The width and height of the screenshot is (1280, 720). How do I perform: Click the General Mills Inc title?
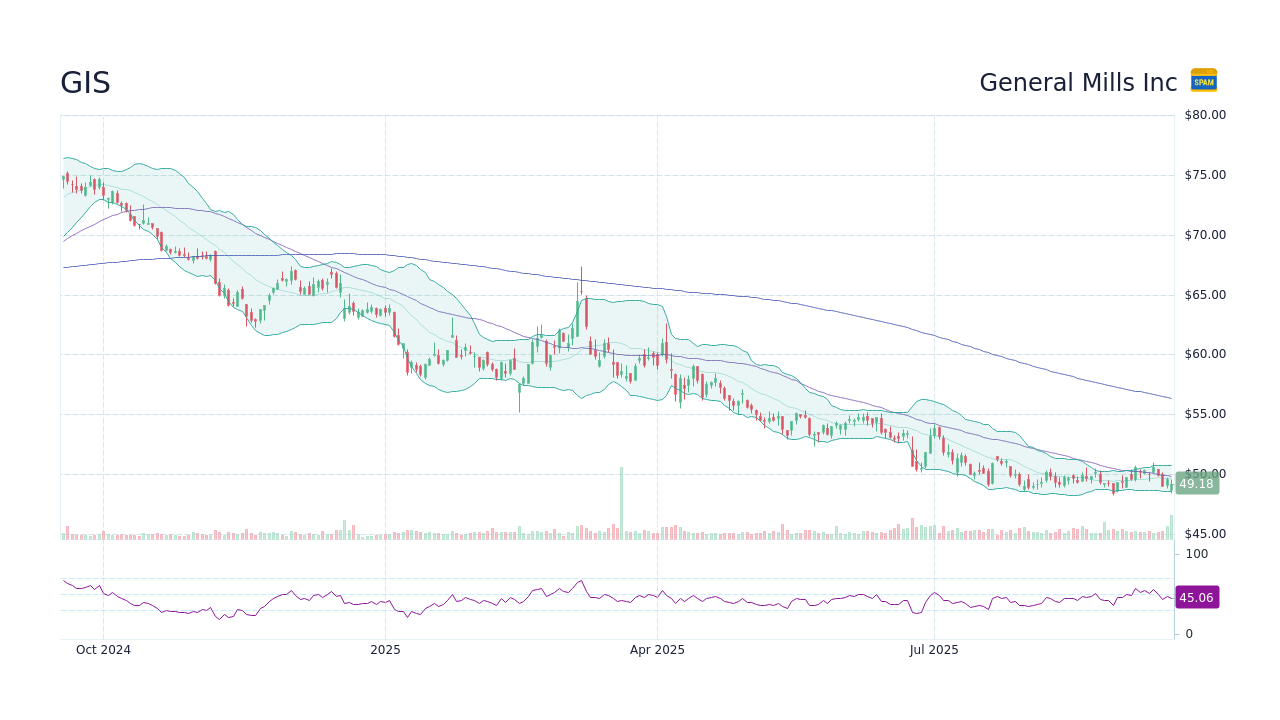click(x=1077, y=83)
